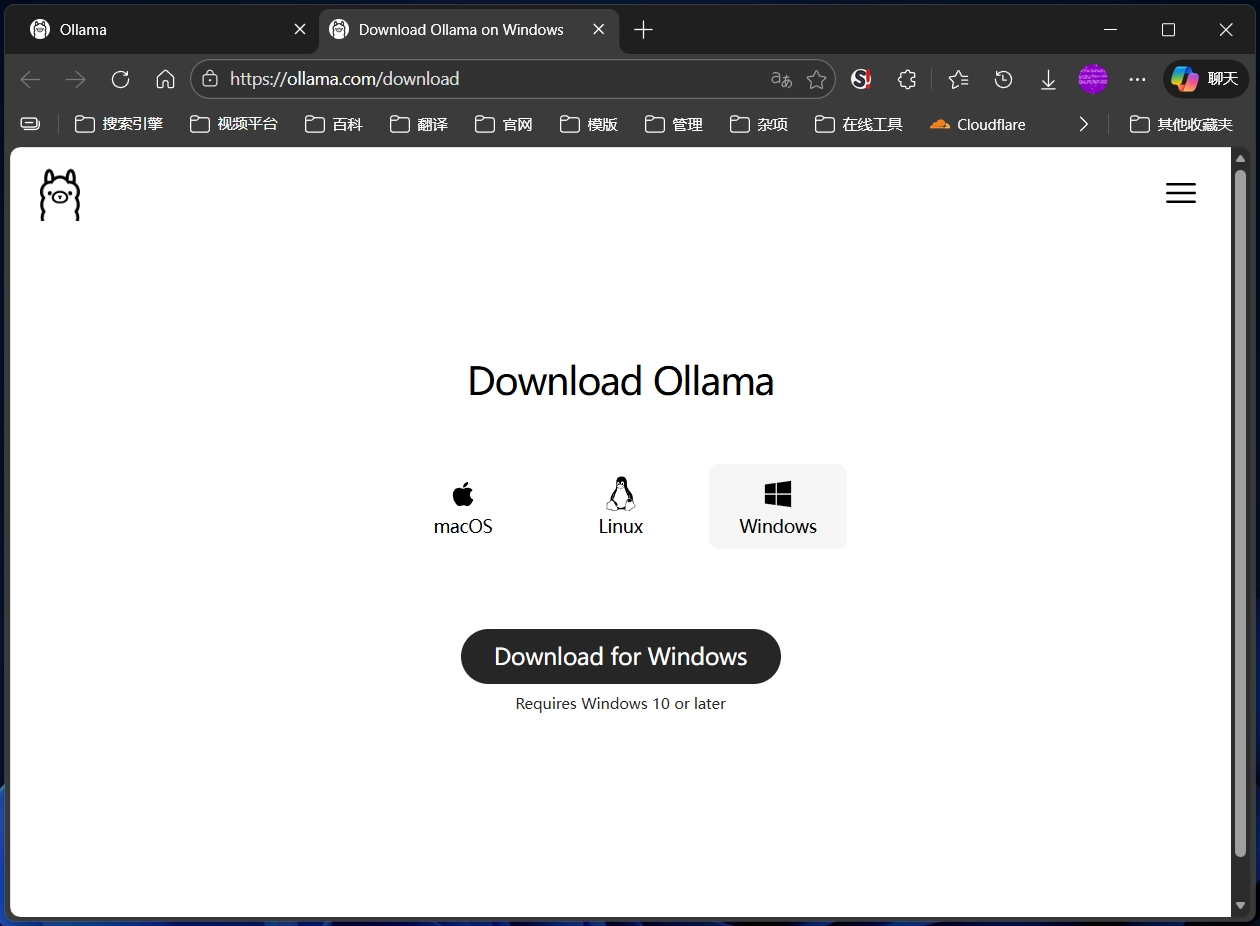1260x926 pixels.
Task: Minimize the browser window
Action: click(x=1110, y=30)
